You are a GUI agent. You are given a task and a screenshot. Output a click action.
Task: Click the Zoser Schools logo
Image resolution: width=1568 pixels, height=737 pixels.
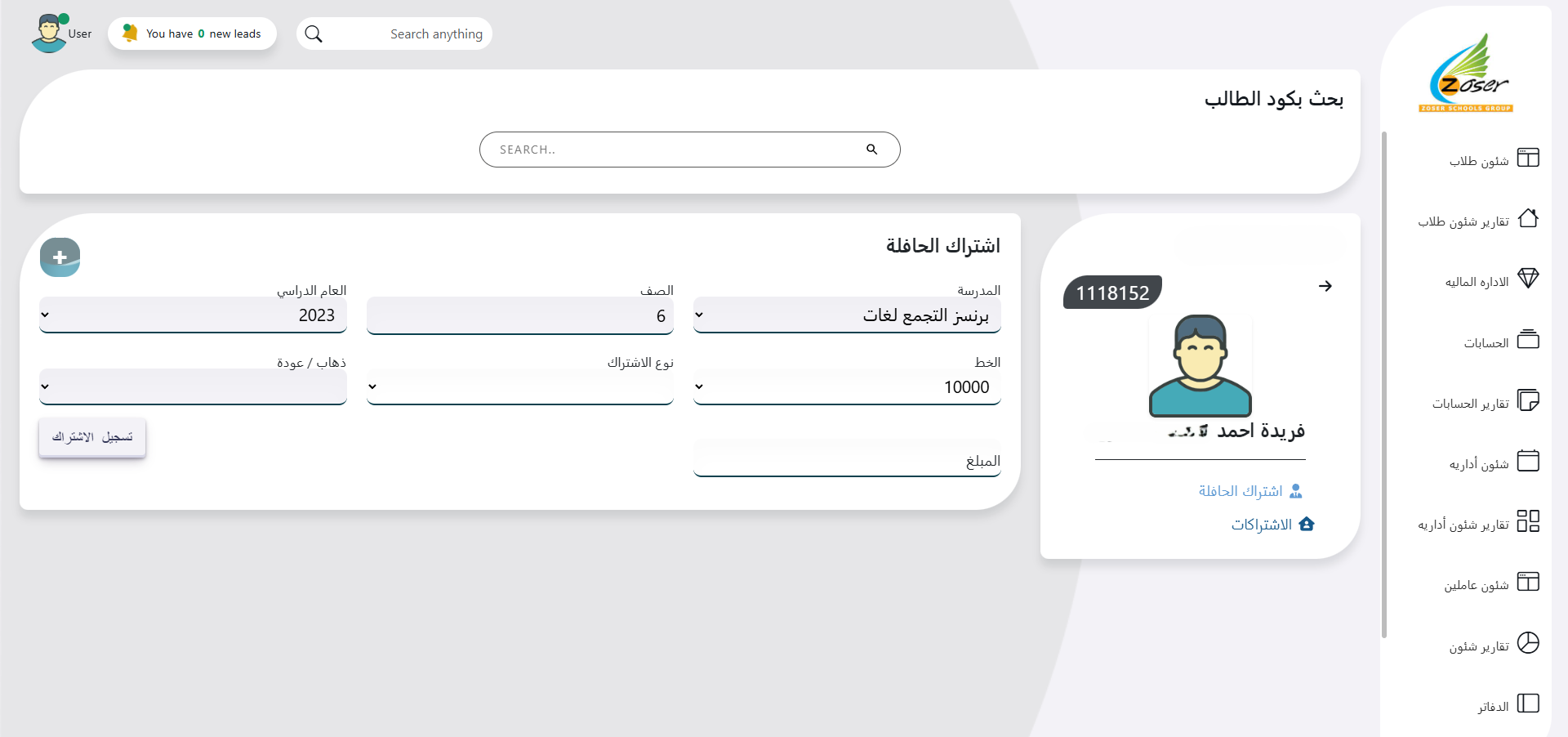(x=1467, y=73)
